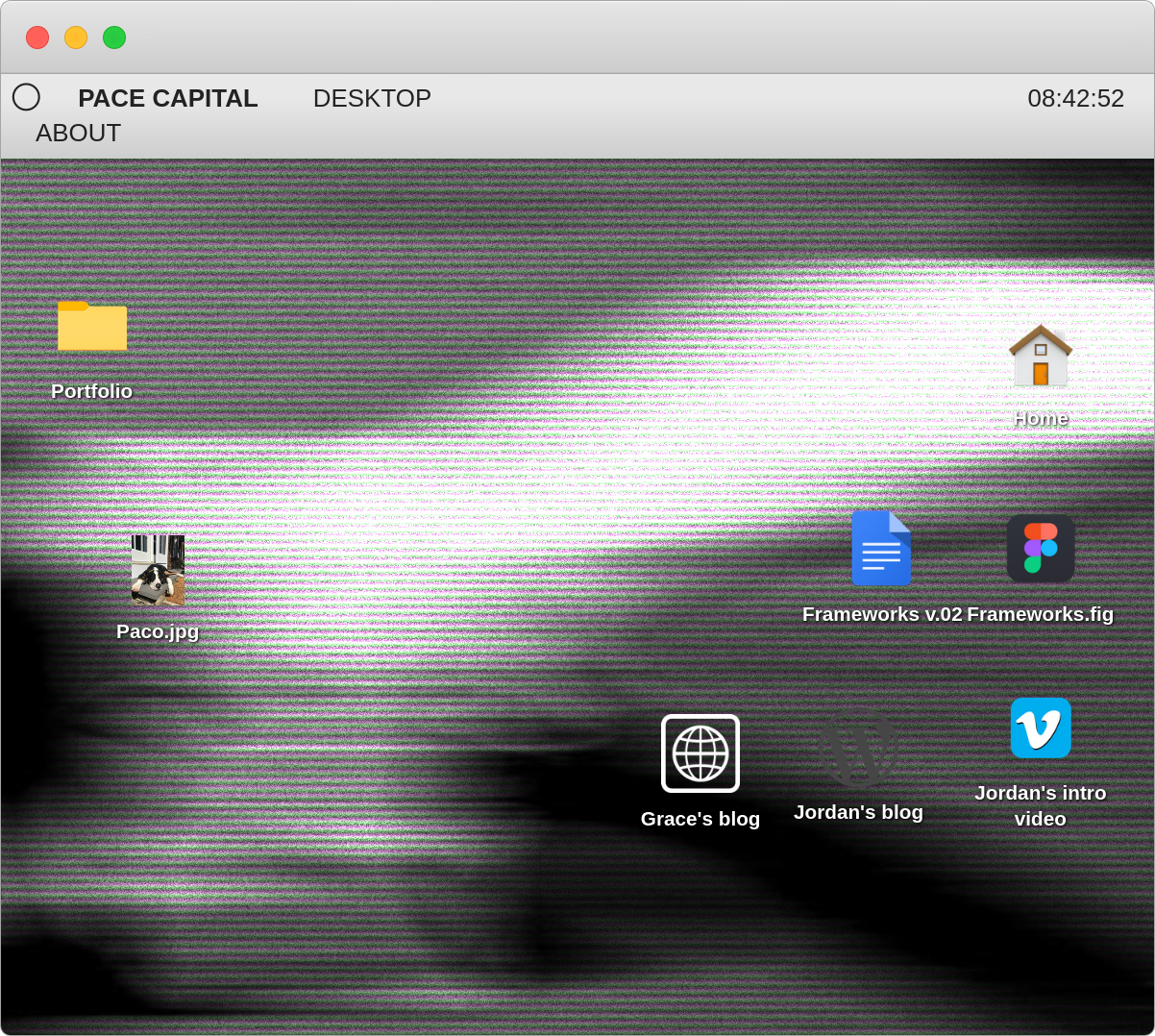Image resolution: width=1155 pixels, height=1036 pixels.
Task: Select the PACE CAPITAL menu item
Action: (168, 98)
